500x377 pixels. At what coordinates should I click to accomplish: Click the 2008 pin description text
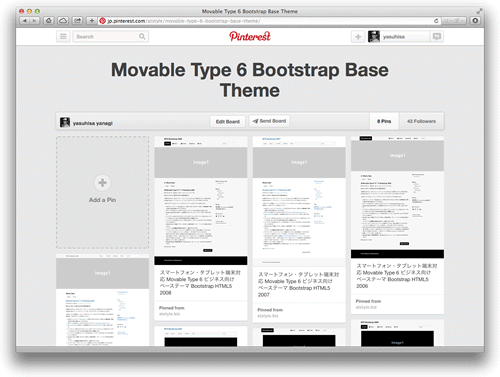click(200, 283)
